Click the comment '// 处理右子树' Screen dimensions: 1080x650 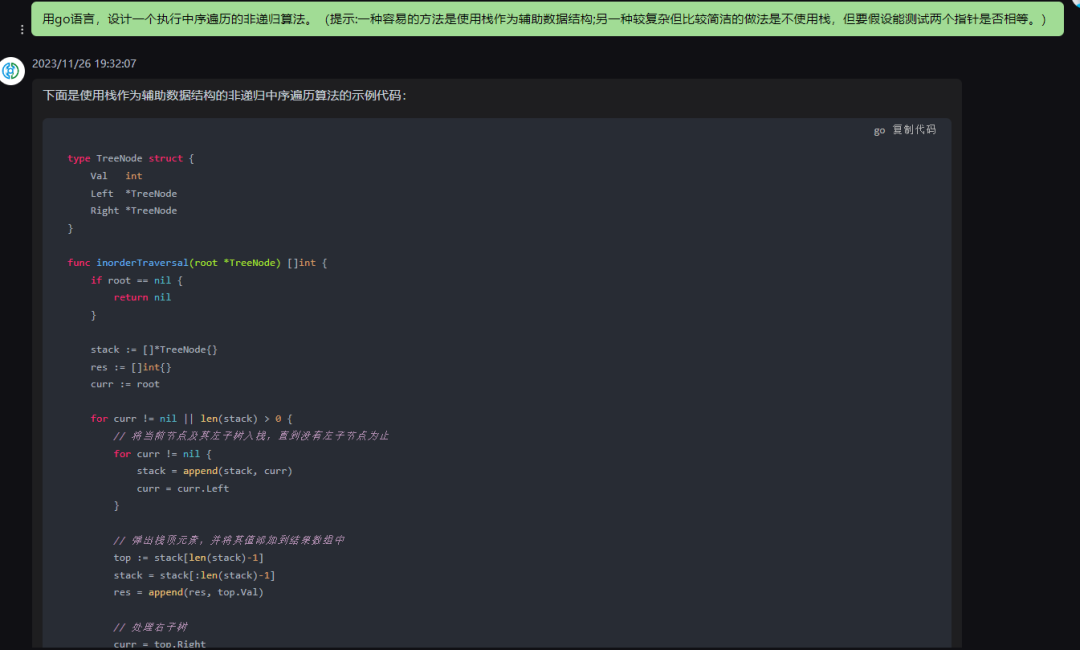(x=150, y=627)
